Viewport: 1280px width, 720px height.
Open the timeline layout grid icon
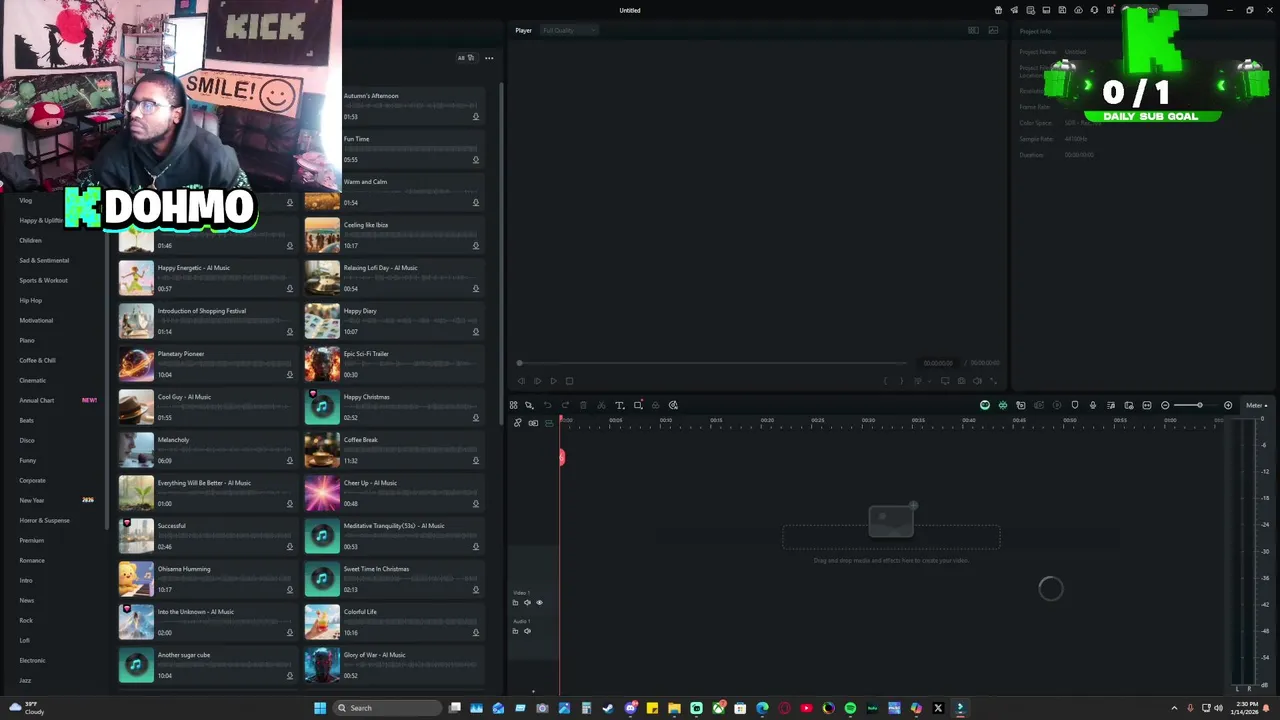(513, 405)
